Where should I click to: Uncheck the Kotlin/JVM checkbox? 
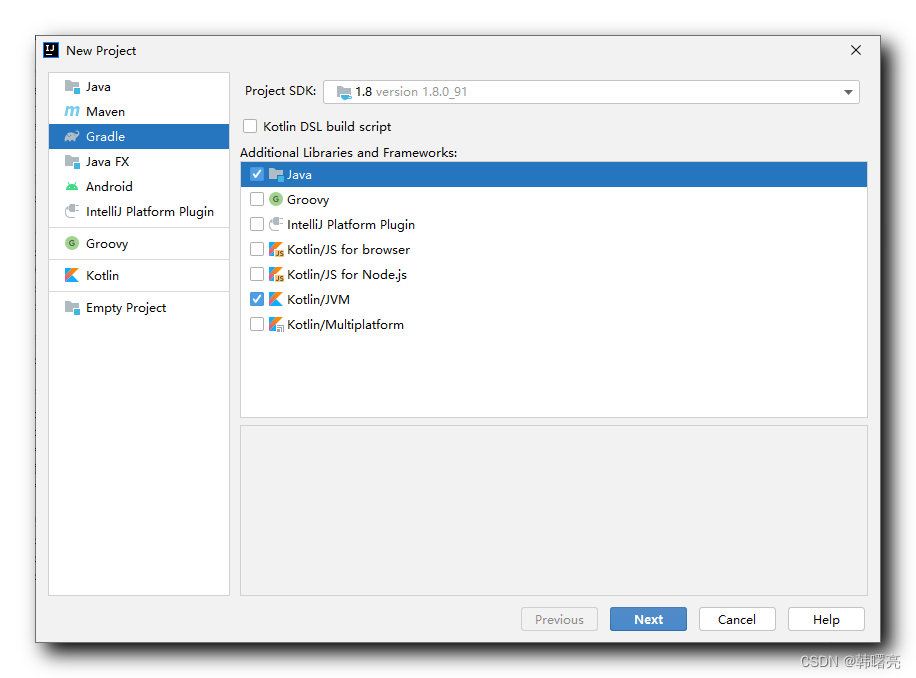256,299
